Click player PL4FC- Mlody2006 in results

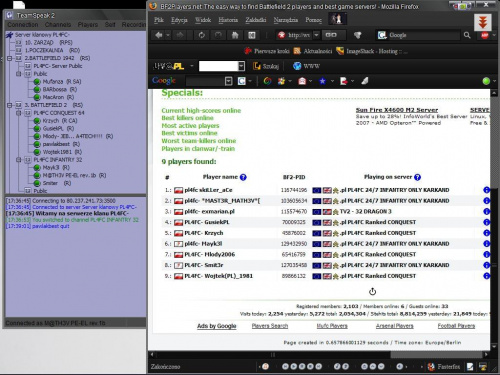(x=209, y=255)
